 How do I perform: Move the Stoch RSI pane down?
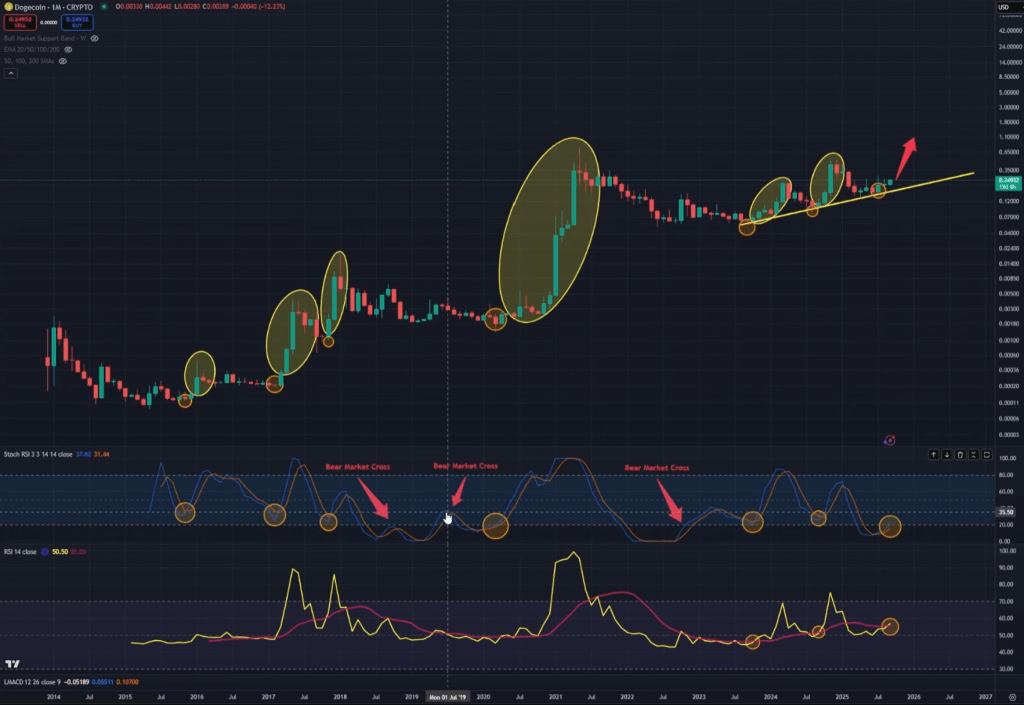pyautogui.click(x=947, y=455)
